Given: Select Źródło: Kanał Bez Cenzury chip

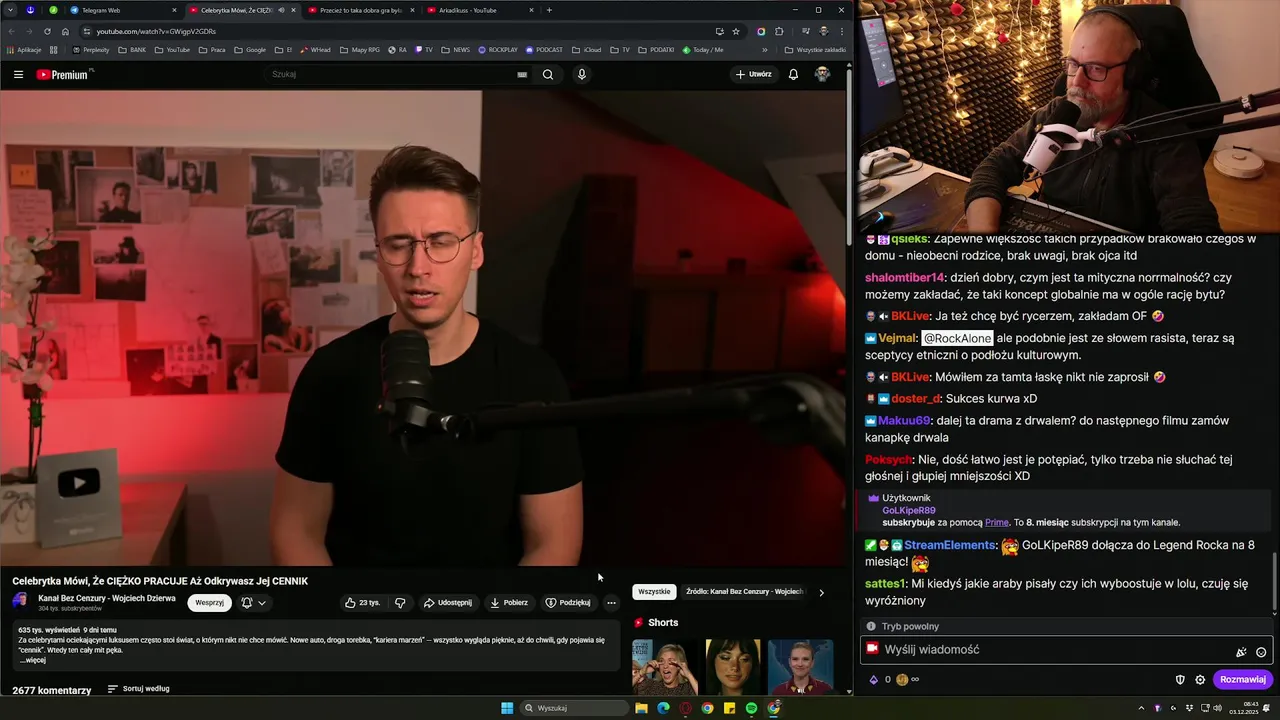Looking at the screenshot, I should [x=744, y=592].
